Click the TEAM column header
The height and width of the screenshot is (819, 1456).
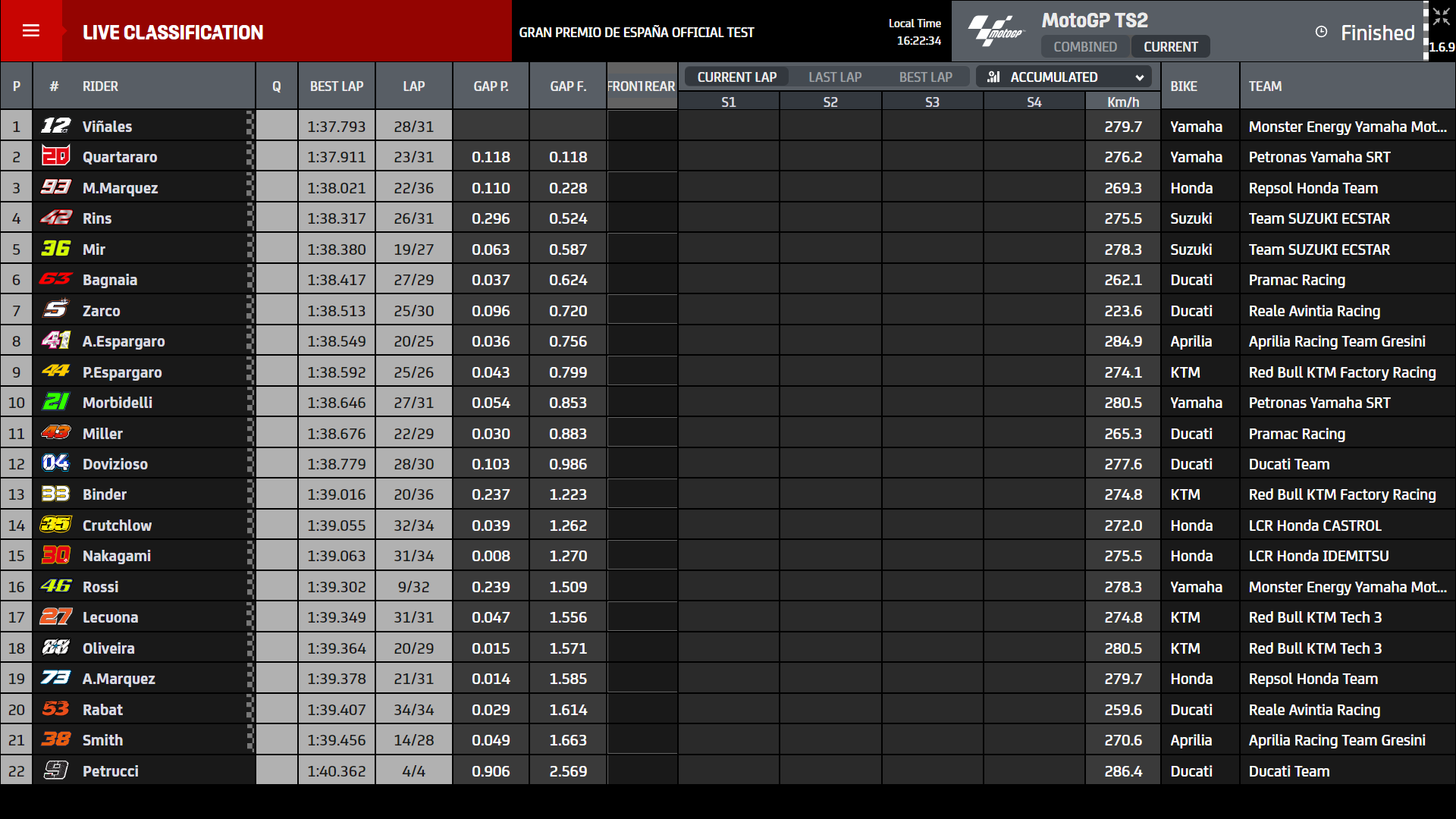pyautogui.click(x=1265, y=86)
